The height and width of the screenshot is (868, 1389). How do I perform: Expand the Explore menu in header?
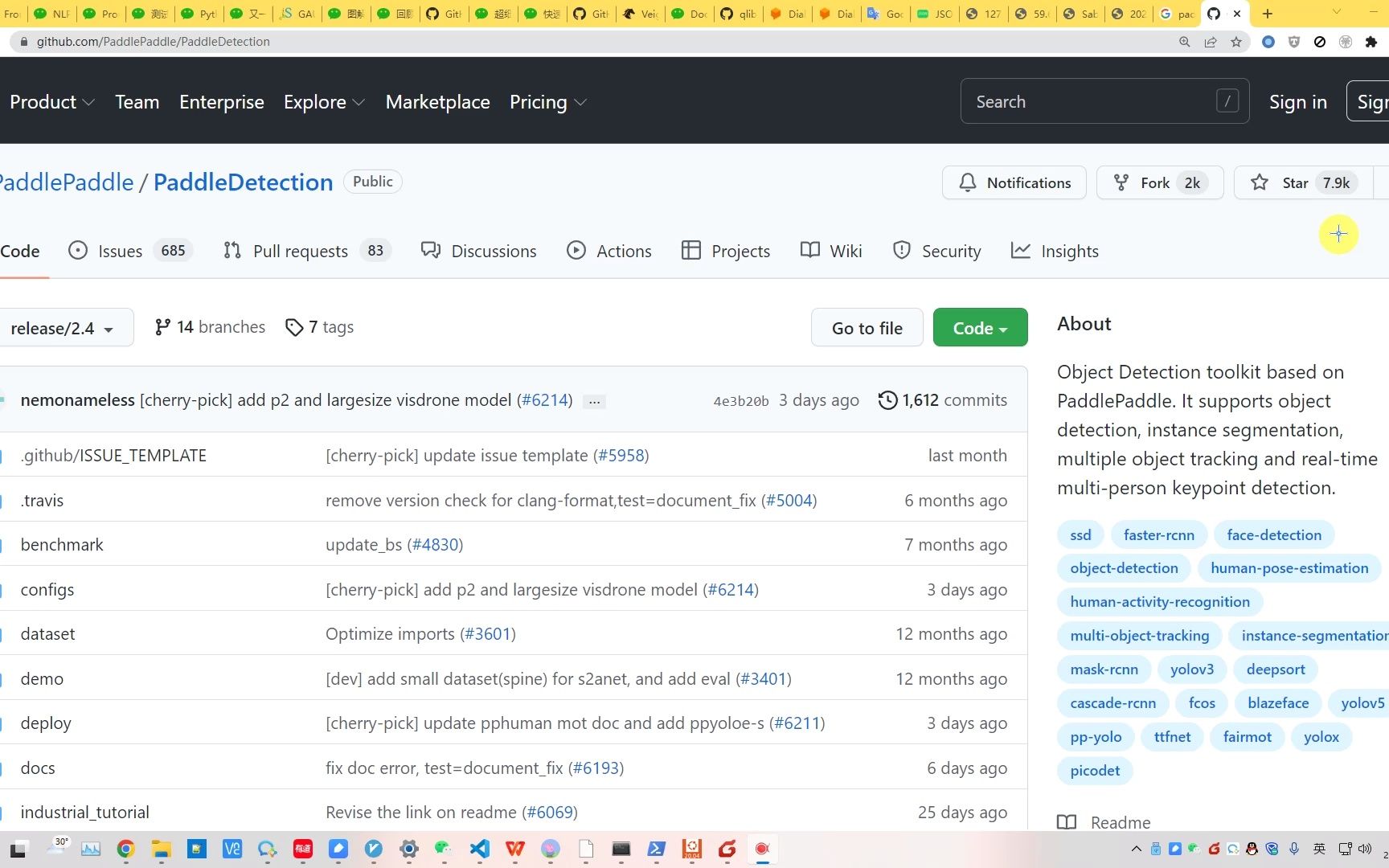(x=324, y=102)
